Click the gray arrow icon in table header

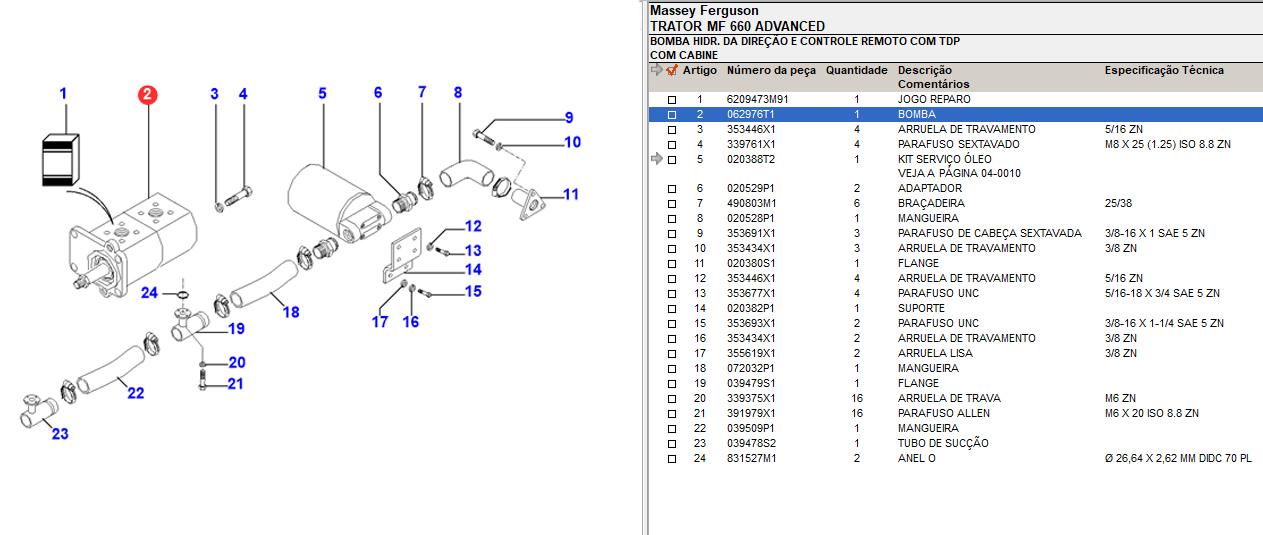pos(657,70)
